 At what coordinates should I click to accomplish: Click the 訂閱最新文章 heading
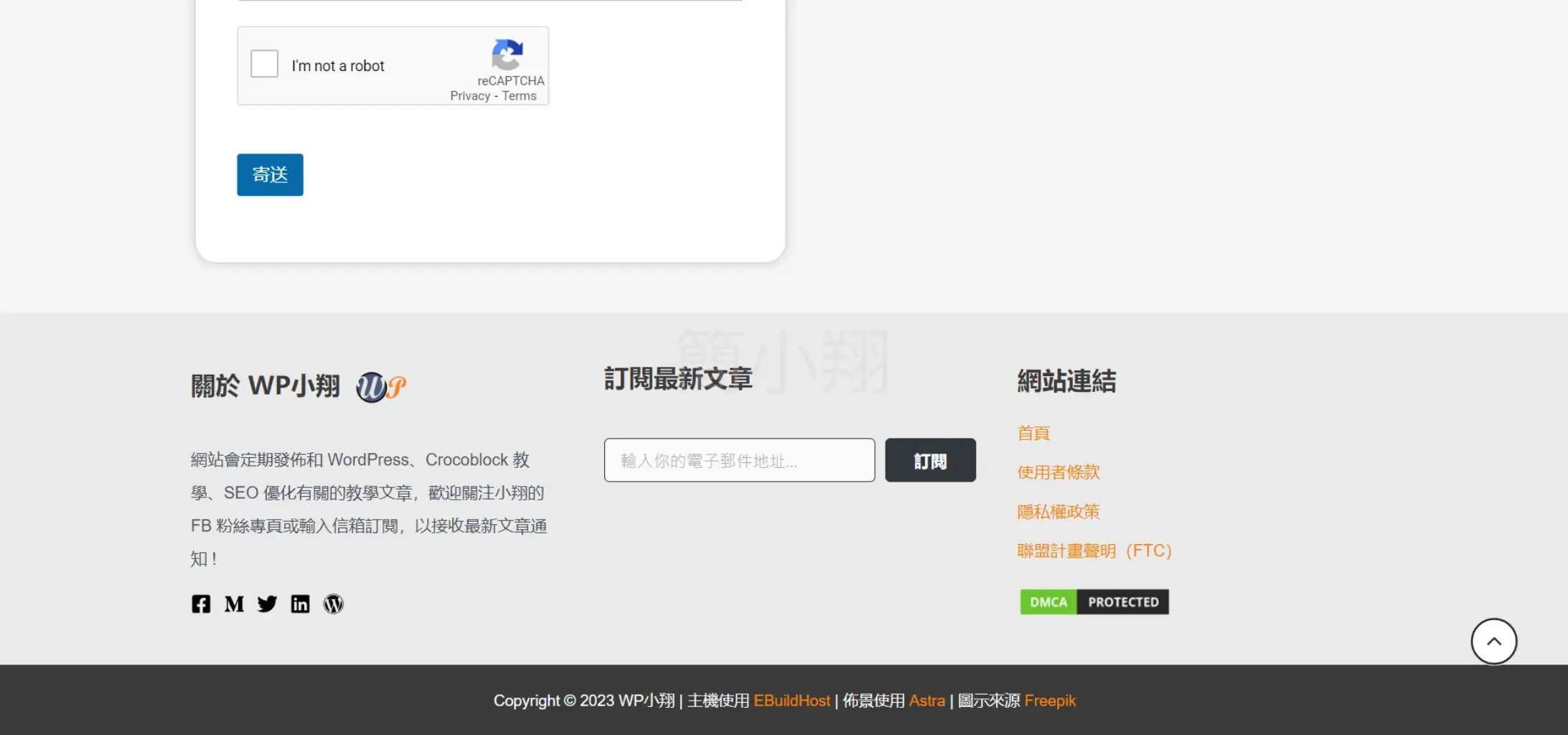click(x=678, y=378)
